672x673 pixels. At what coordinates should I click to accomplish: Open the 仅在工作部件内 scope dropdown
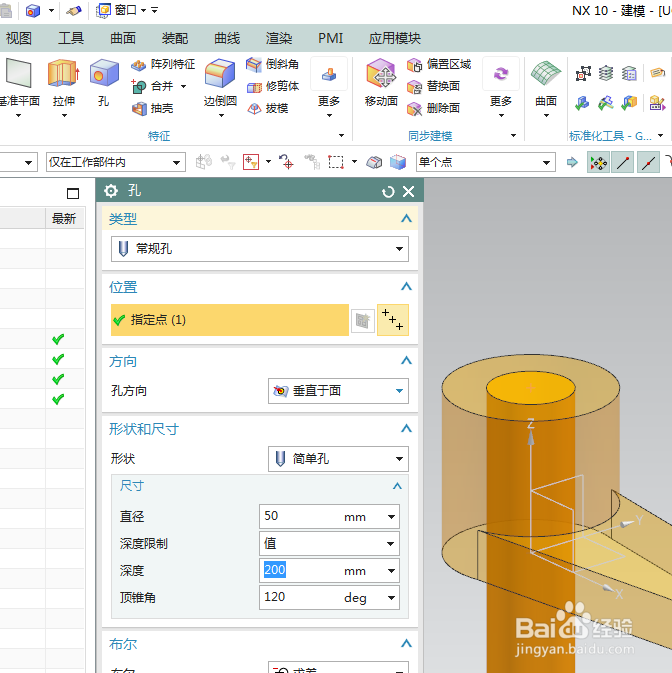pyautogui.click(x=116, y=162)
